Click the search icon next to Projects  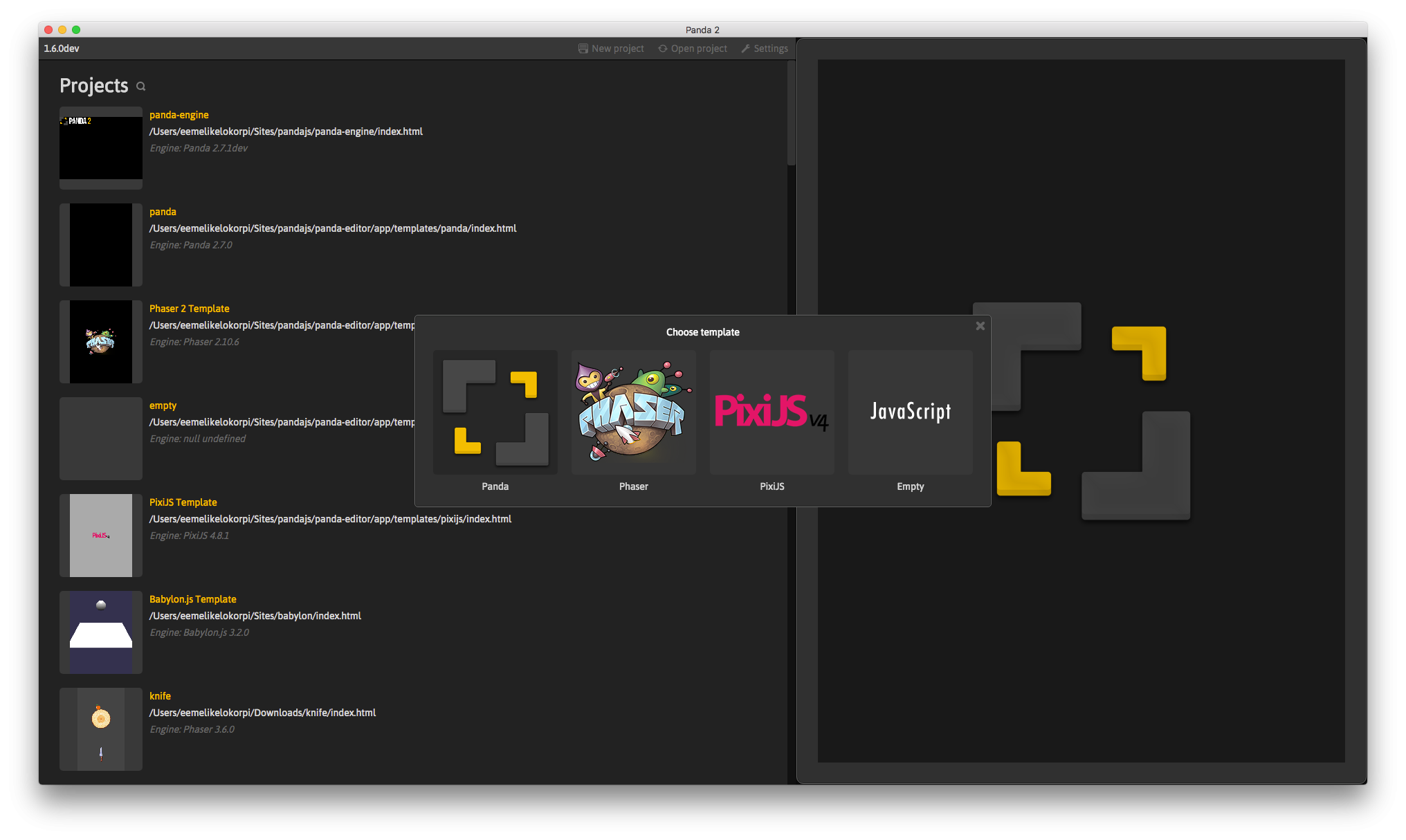tap(141, 86)
